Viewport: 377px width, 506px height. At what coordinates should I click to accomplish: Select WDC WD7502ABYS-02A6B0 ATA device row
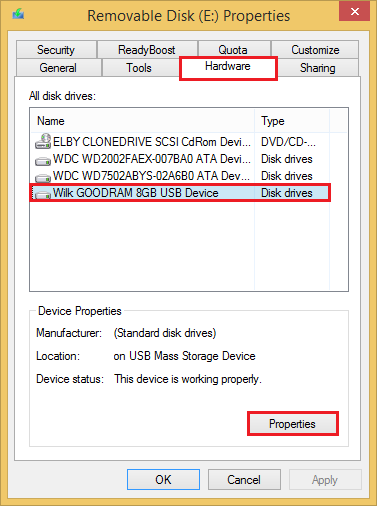point(180,176)
